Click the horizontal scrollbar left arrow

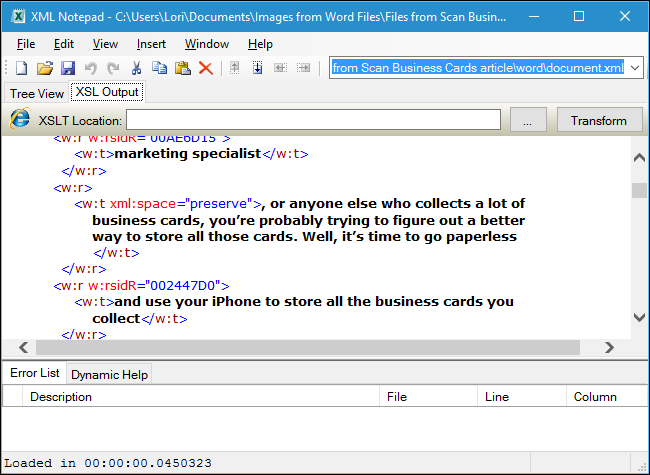(23, 347)
